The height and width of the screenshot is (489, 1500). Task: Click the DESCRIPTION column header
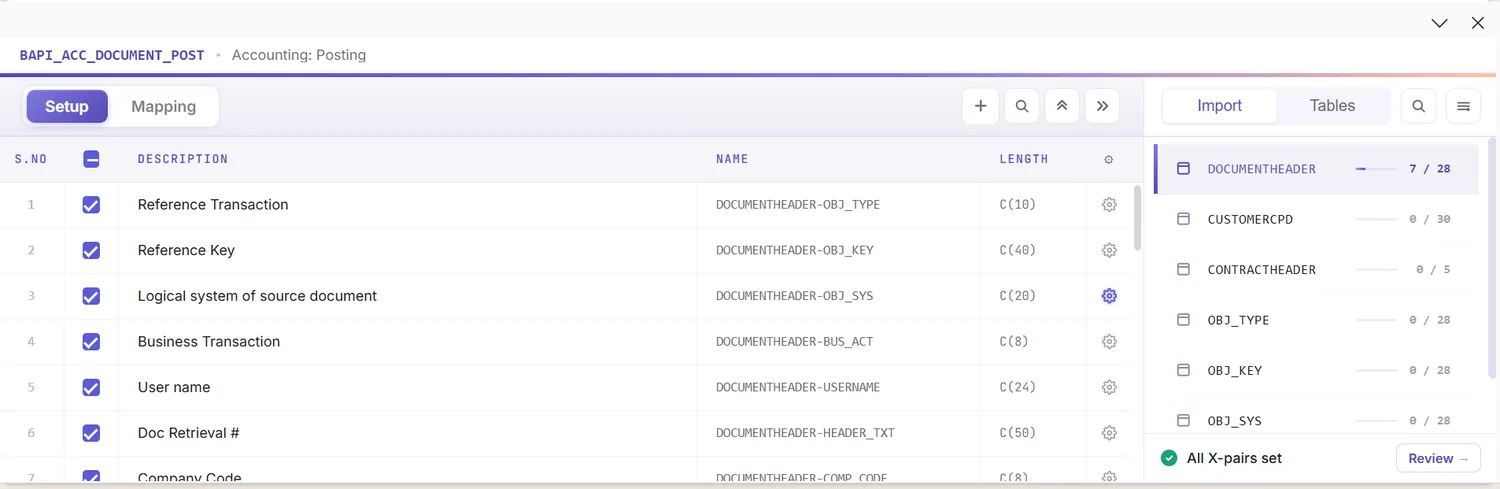tap(183, 159)
